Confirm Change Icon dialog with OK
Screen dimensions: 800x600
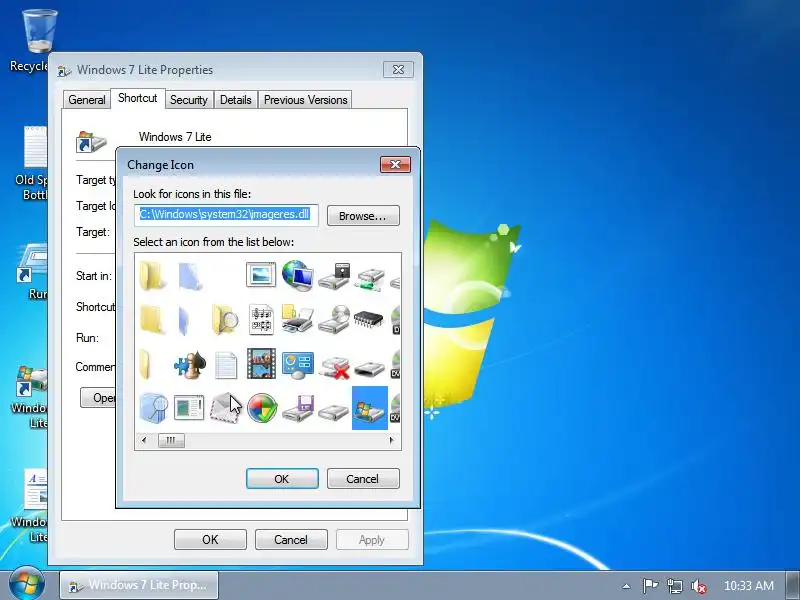(282, 479)
